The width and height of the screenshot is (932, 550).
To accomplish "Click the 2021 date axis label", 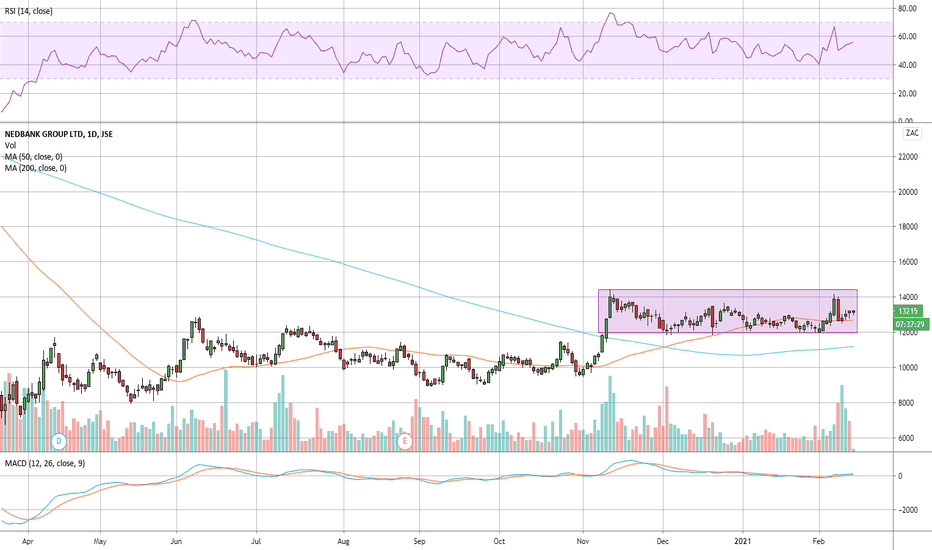I will point(743,541).
